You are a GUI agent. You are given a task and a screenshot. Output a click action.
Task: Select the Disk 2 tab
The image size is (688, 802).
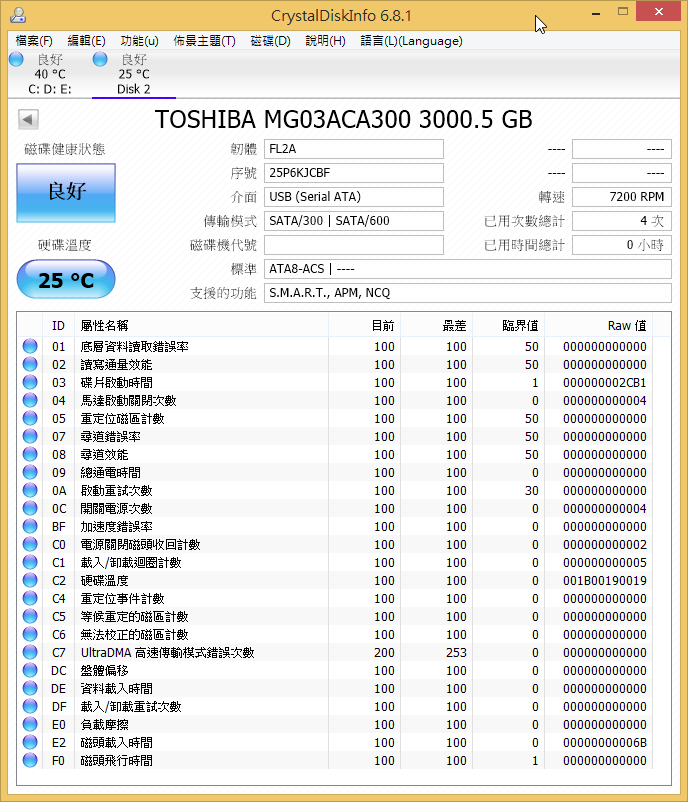click(x=134, y=74)
